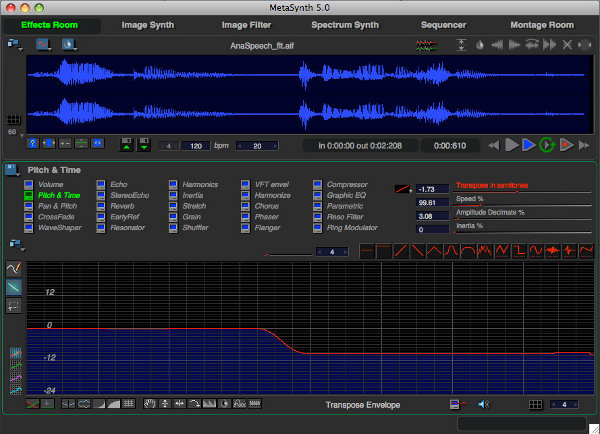This screenshot has width=600, height=434.
Task: Select the straight line envelope tool
Action: (x=14, y=287)
